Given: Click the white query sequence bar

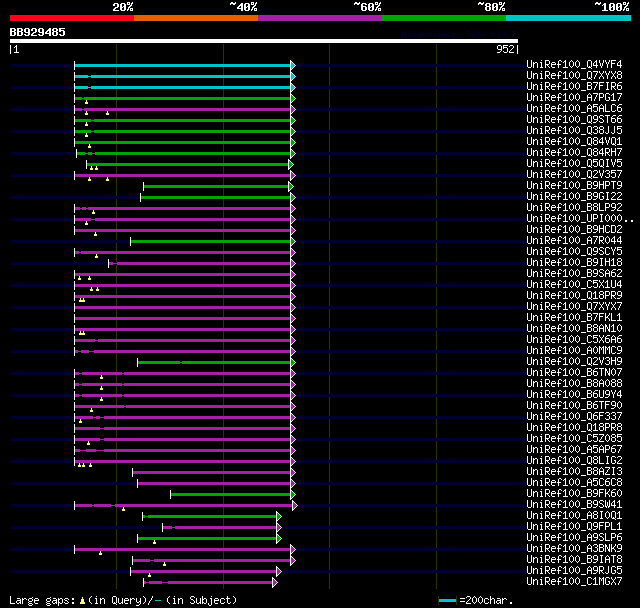Looking at the screenshot, I should click(x=264, y=41).
